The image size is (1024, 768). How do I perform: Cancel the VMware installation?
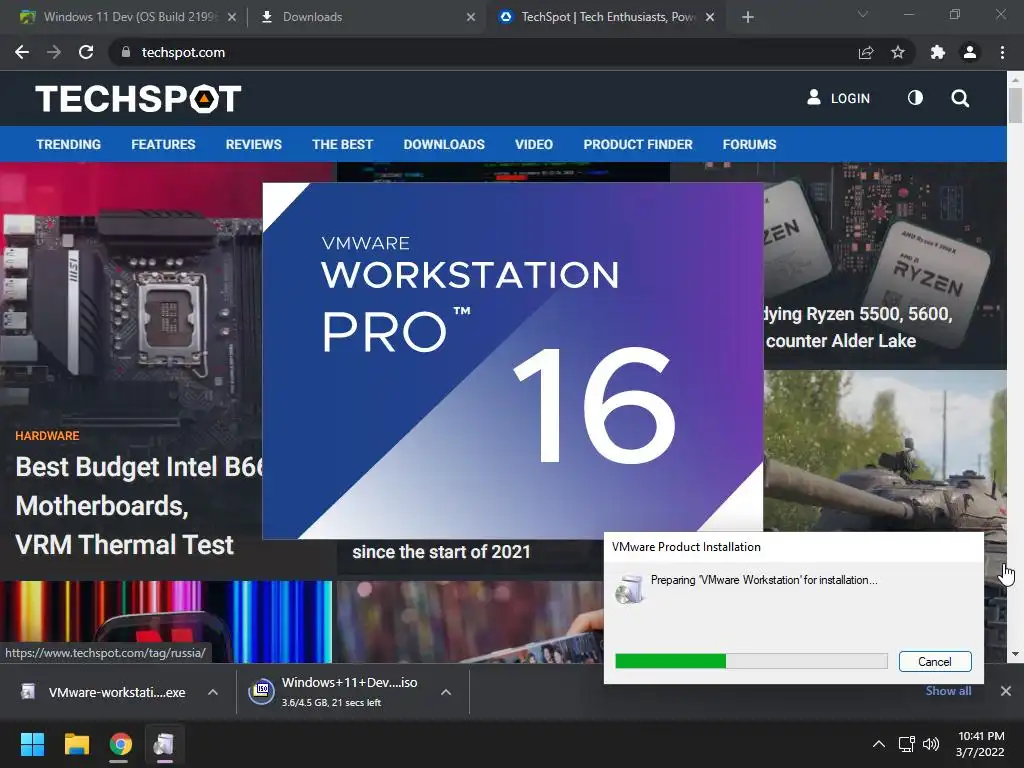(x=935, y=662)
